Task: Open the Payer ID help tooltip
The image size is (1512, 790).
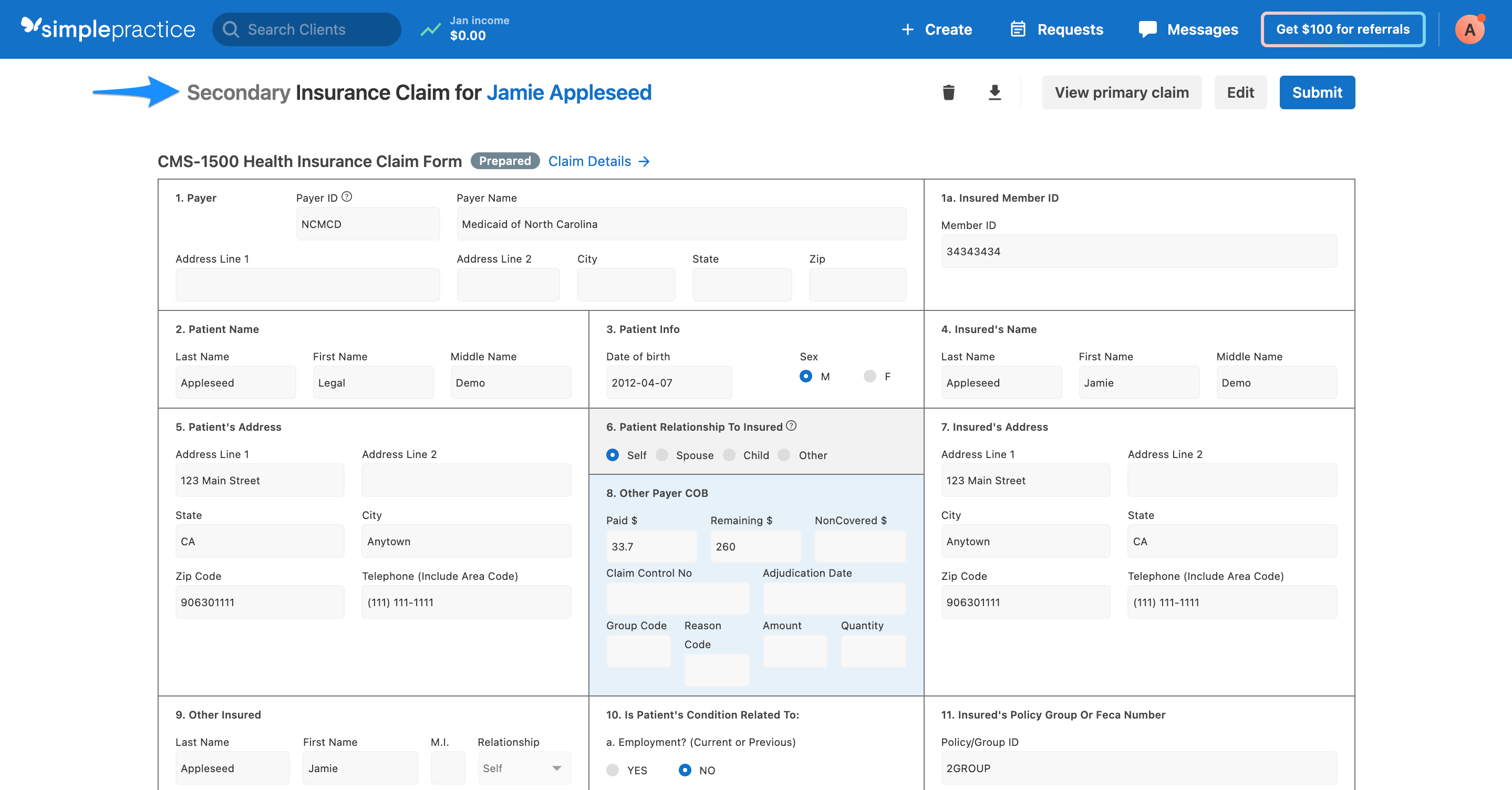Action: [x=346, y=196]
